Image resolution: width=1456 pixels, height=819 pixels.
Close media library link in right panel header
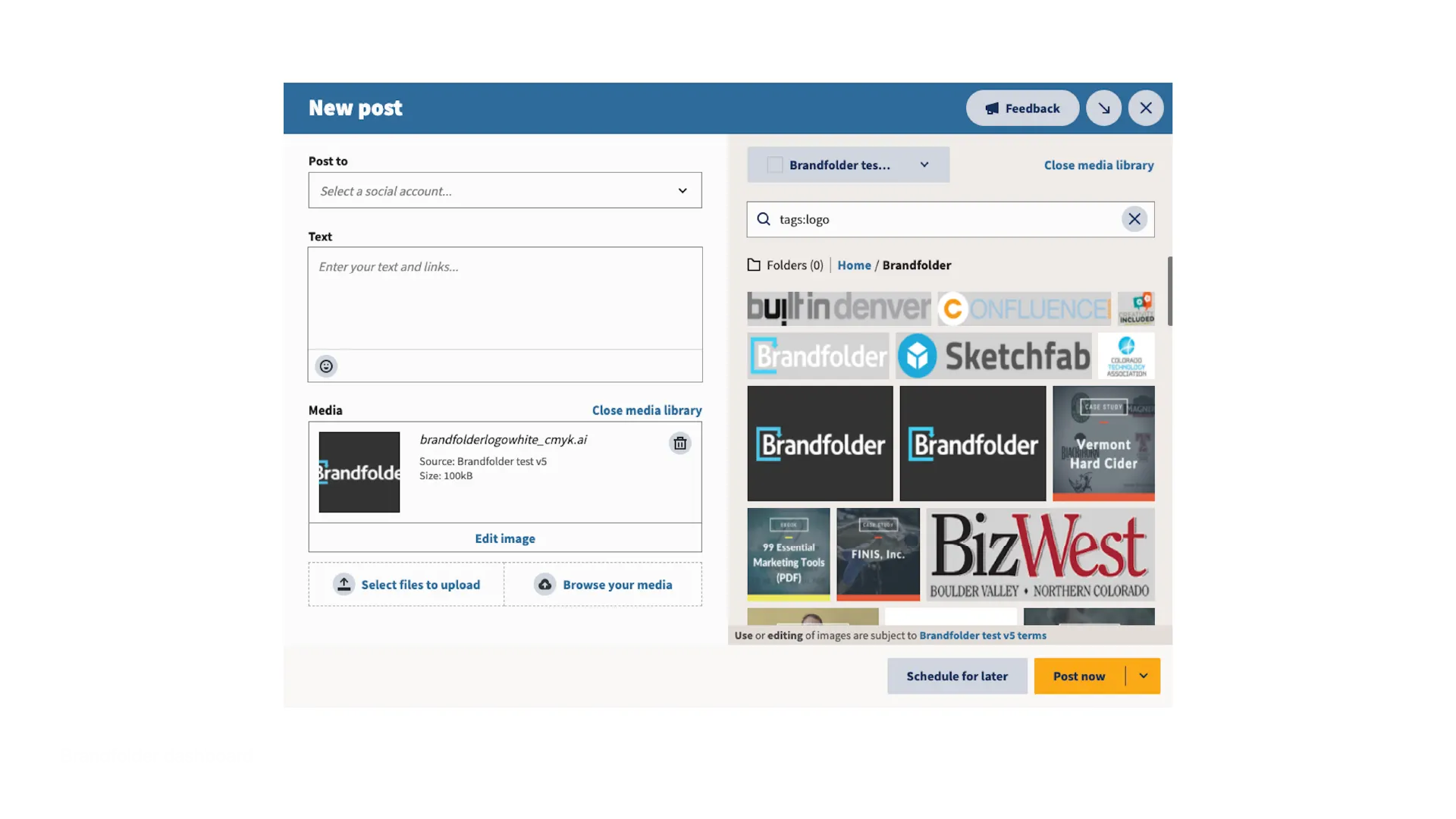[1099, 165]
